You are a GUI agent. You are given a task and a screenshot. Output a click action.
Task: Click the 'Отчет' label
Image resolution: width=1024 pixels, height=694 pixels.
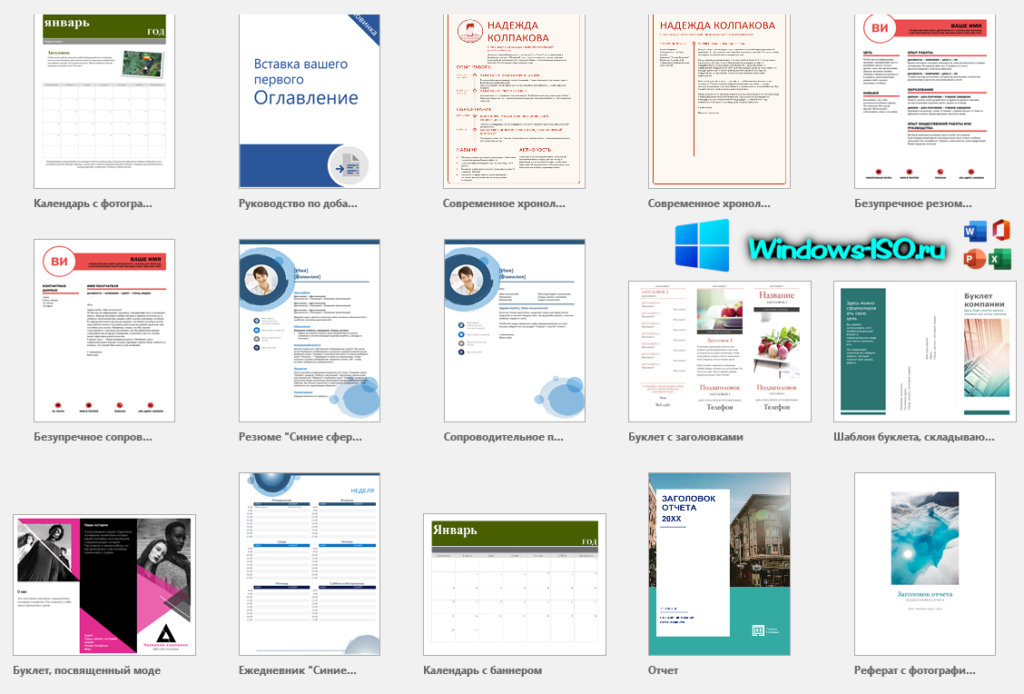point(663,670)
